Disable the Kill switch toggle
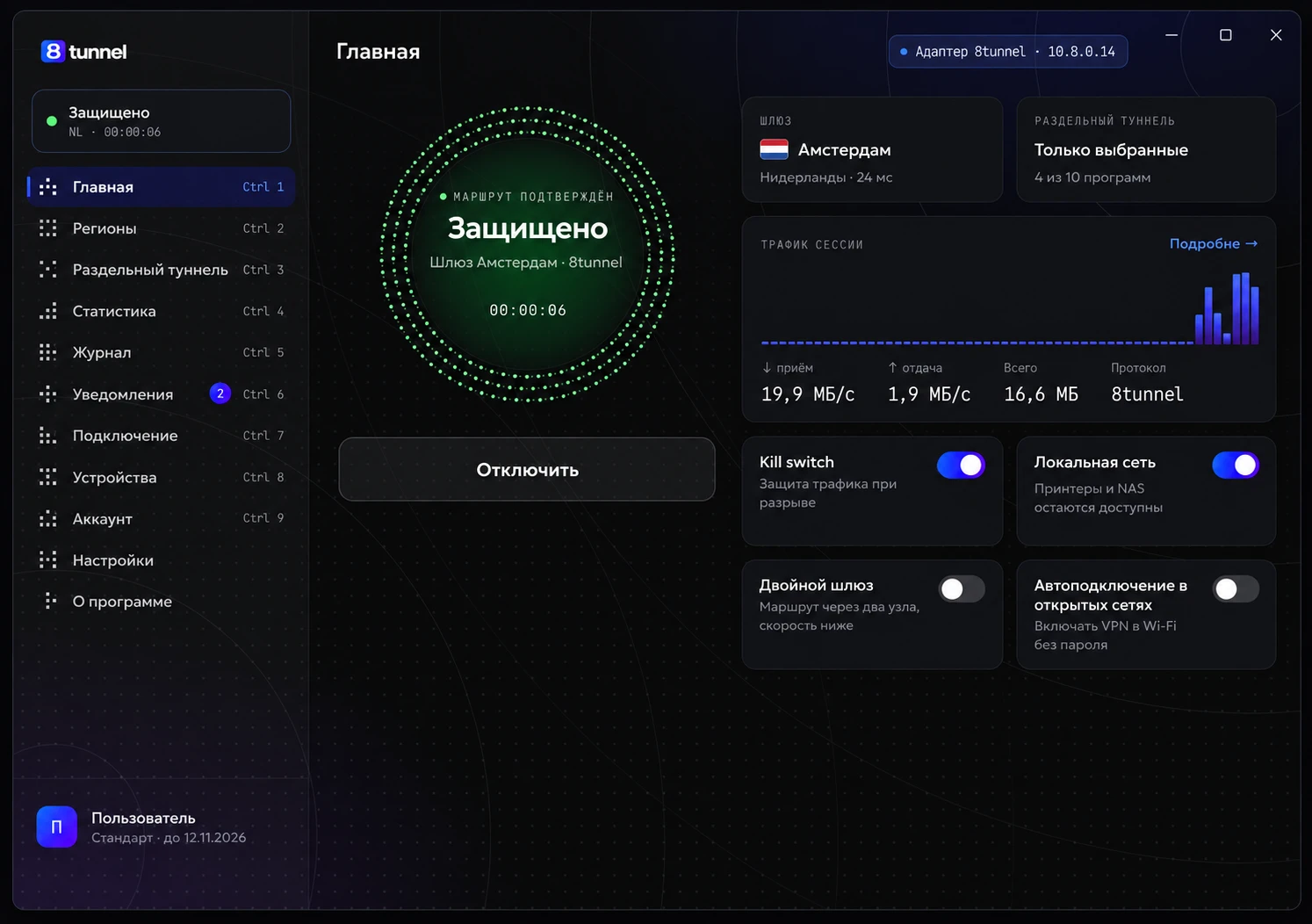Viewport: 1312px width, 924px height. [x=961, y=465]
